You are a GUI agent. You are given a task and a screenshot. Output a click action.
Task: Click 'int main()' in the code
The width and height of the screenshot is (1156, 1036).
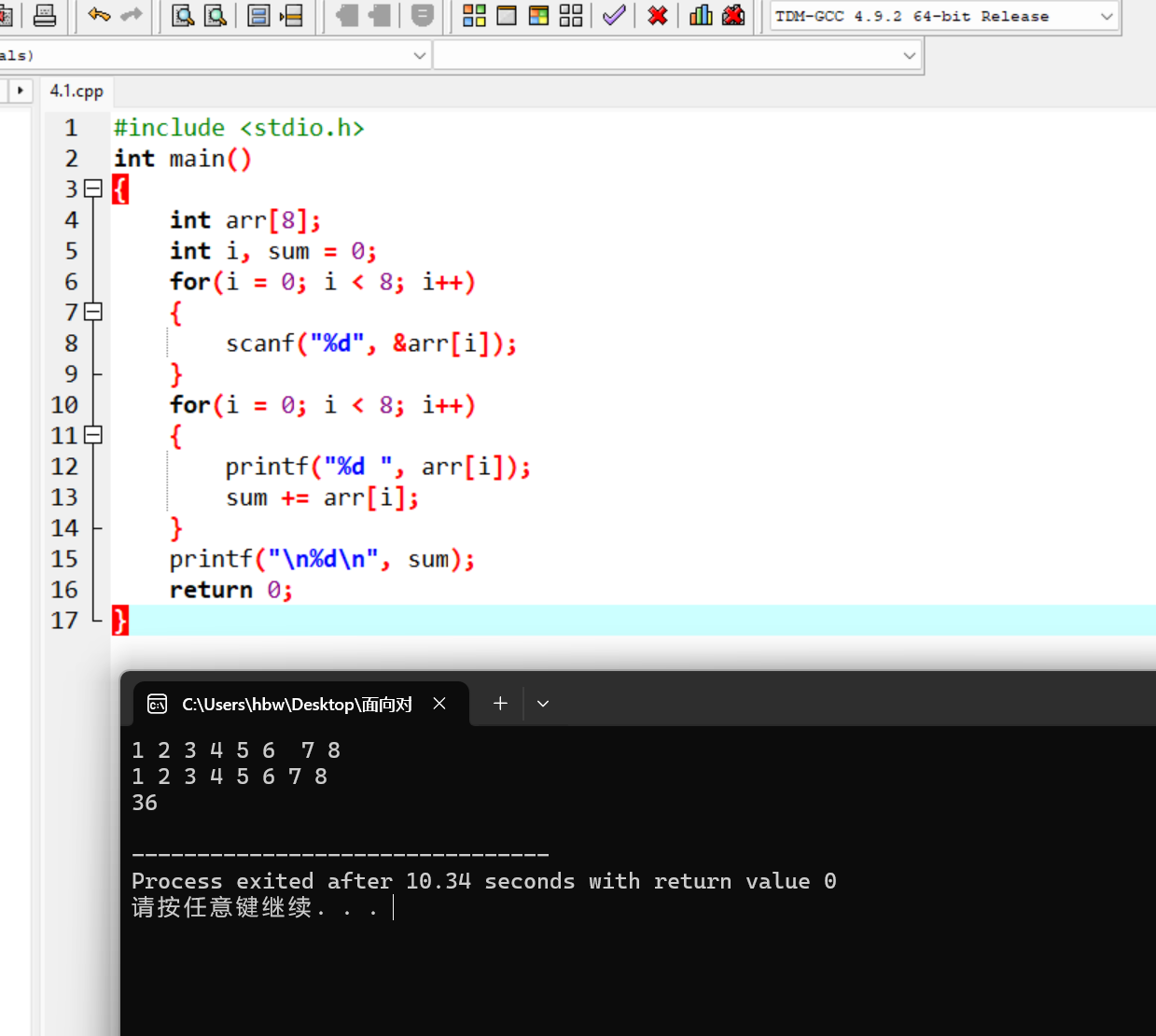[x=183, y=159]
